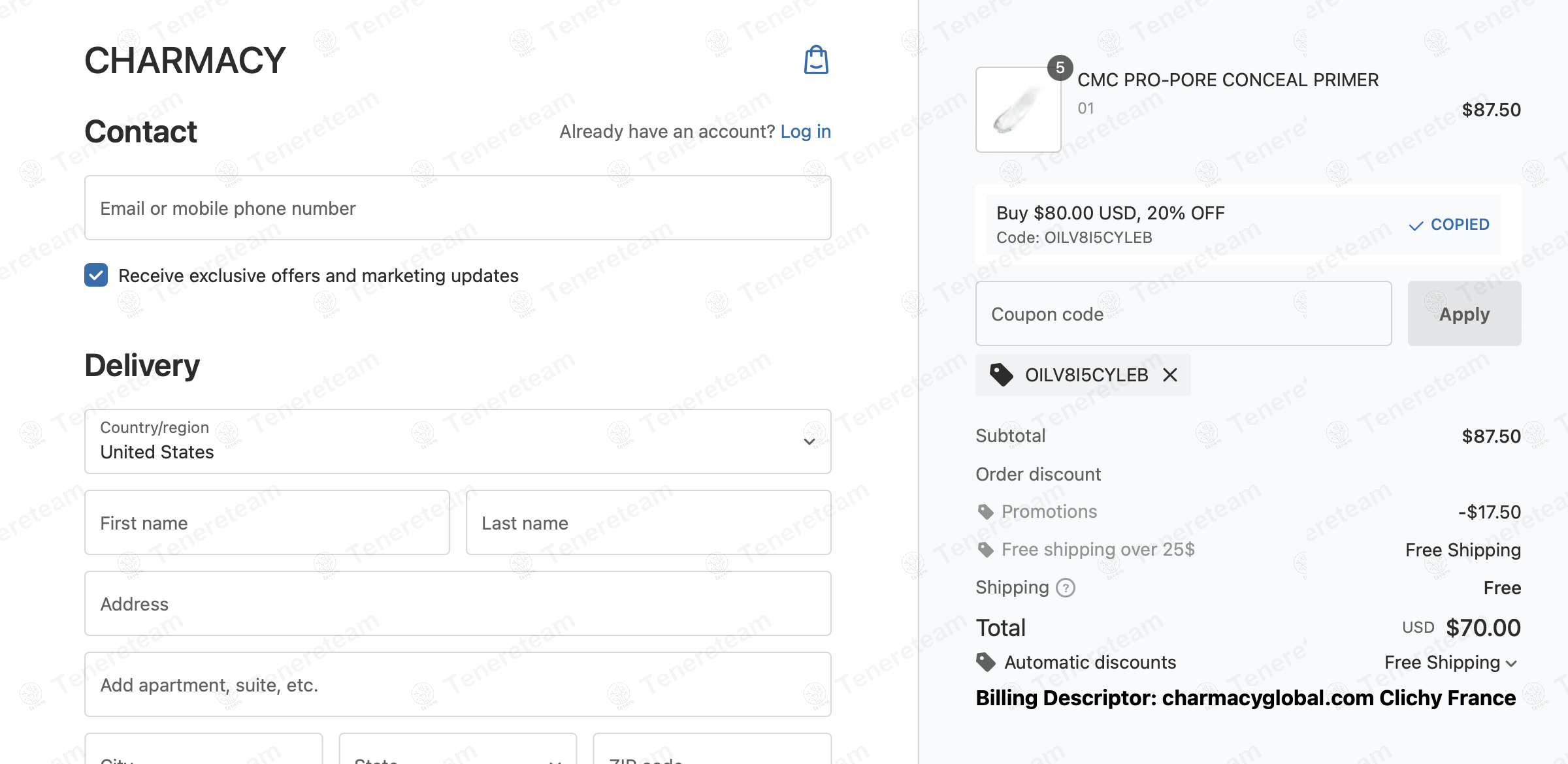Click the Automatic discounts tag icon

coord(986,662)
